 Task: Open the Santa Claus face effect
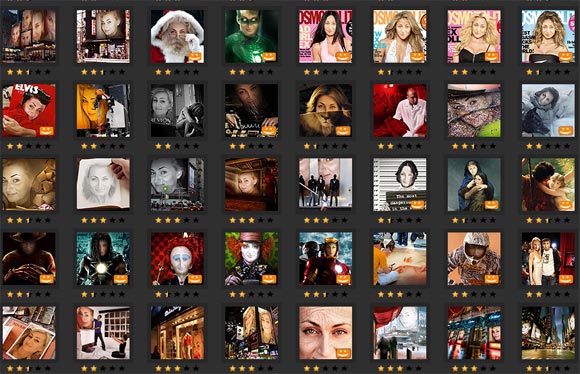click(x=177, y=36)
